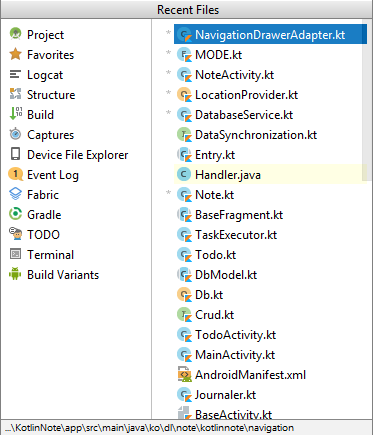Open the Gradle tool window

44,215
